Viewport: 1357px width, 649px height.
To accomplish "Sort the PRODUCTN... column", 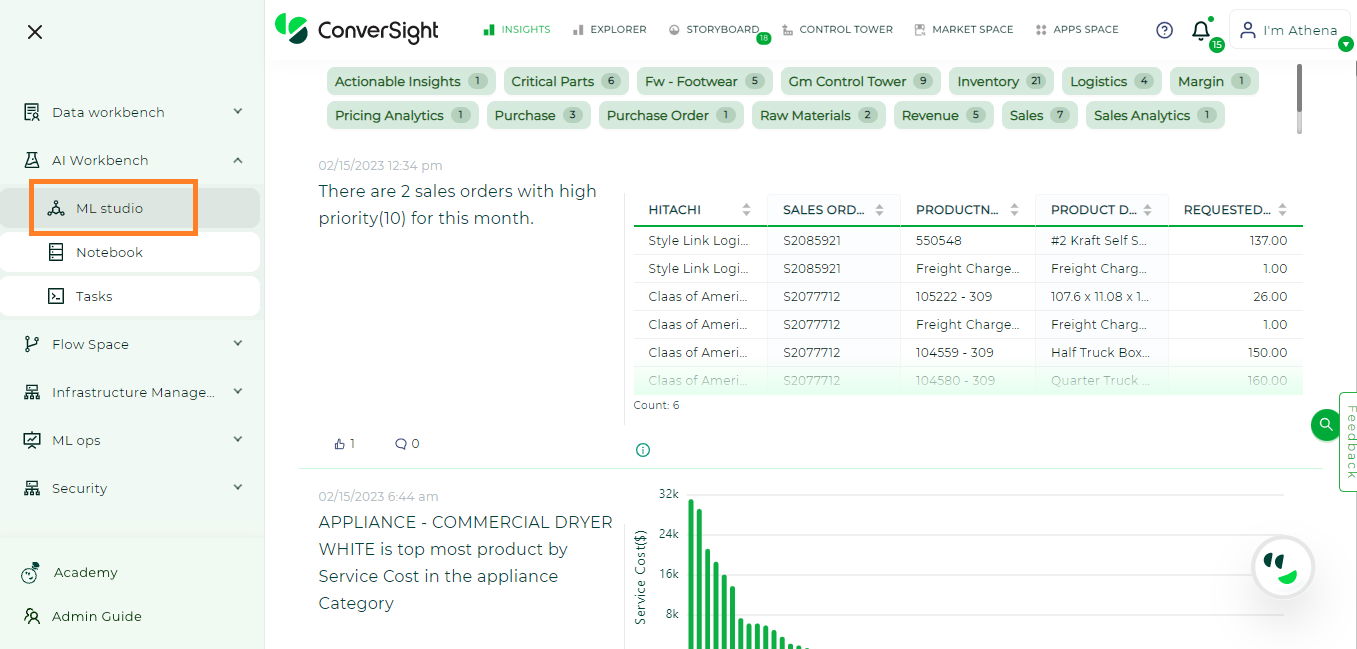I will [1014, 210].
